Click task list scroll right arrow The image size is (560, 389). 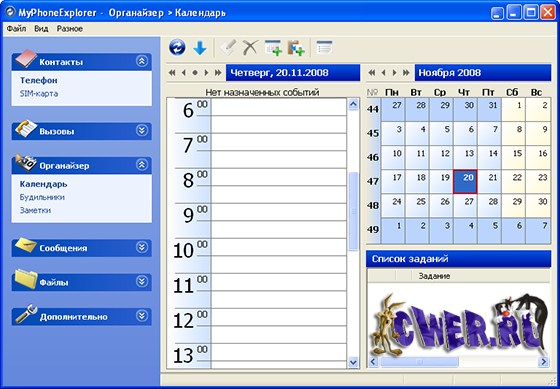[544, 362]
